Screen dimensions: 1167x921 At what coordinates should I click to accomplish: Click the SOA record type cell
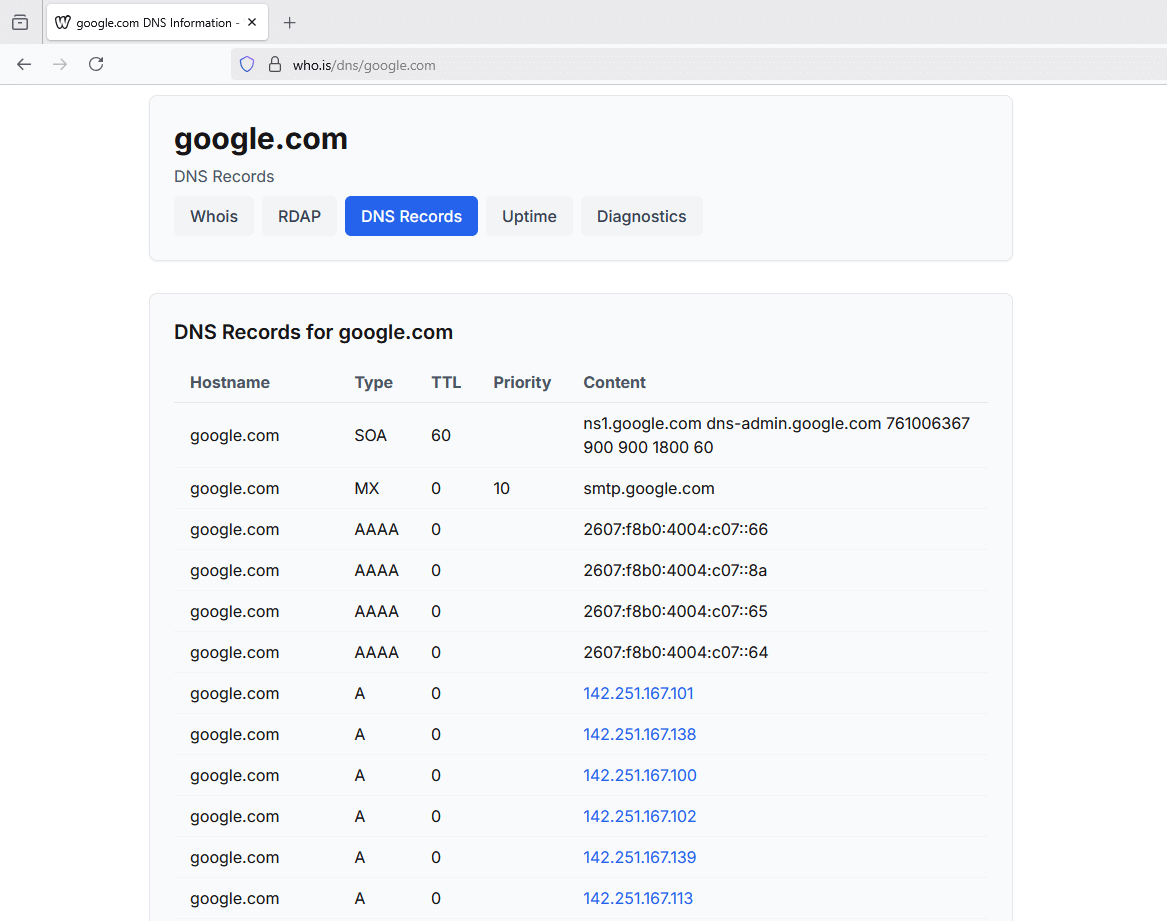pos(371,436)
